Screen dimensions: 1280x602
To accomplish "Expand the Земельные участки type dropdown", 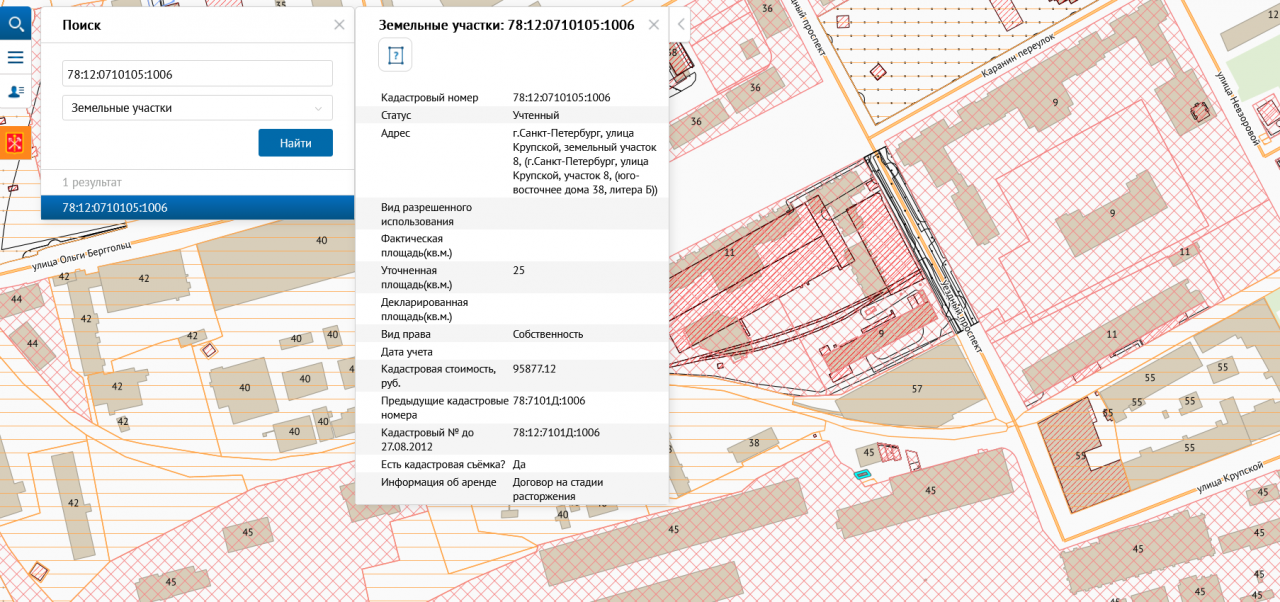I will click(x=197, y=108).
